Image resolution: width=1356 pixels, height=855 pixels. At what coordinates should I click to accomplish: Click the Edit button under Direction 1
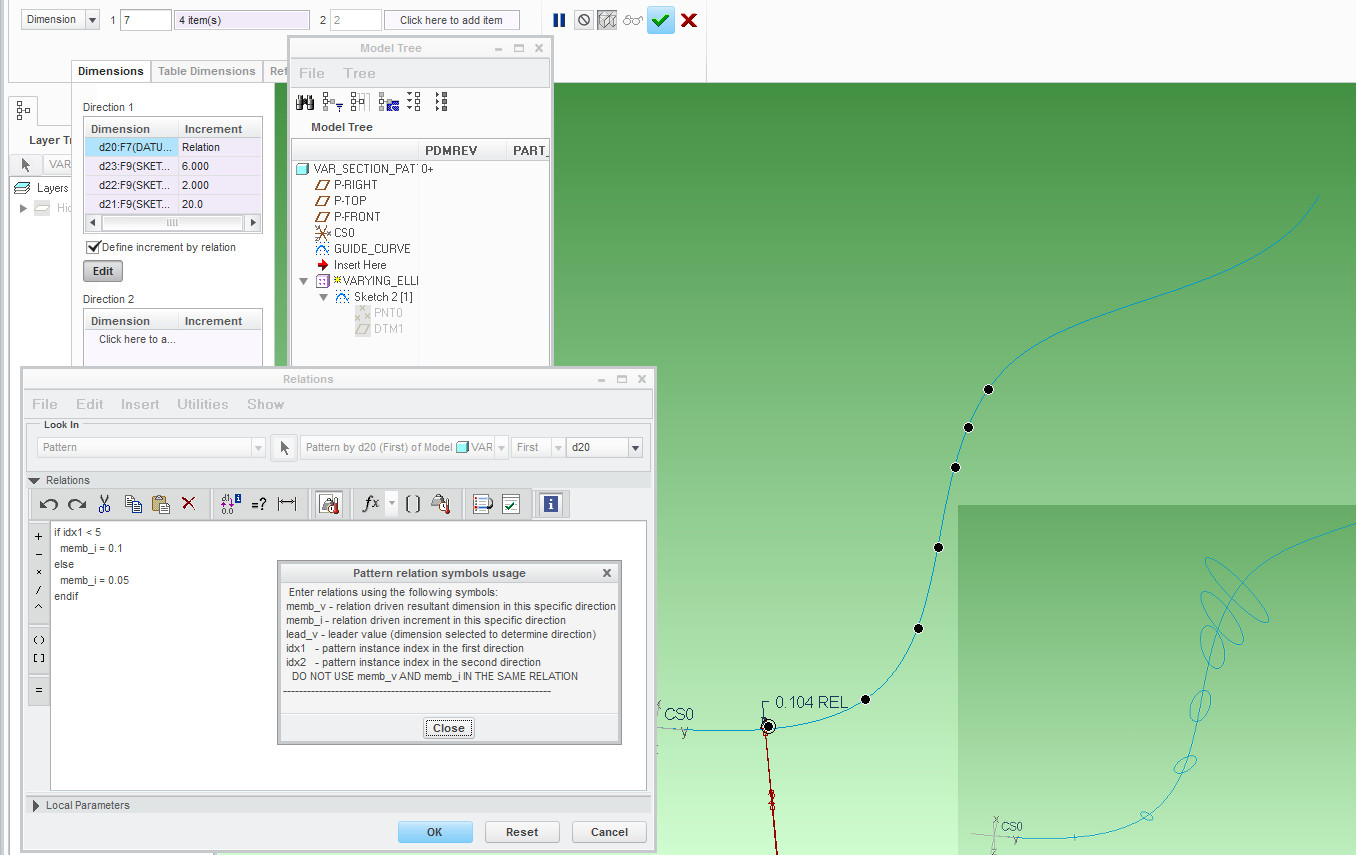click(x=103, y=271)
